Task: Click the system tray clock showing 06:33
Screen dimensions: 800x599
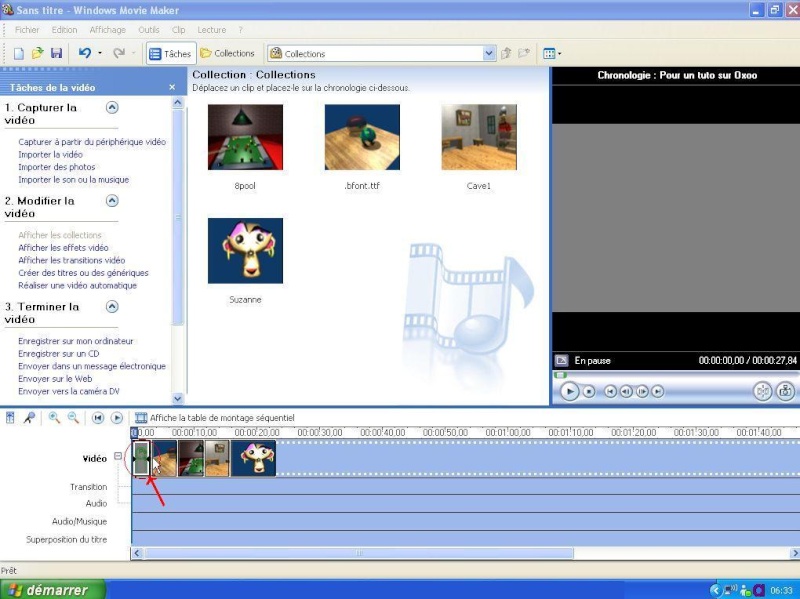Action: pos(781,590)
